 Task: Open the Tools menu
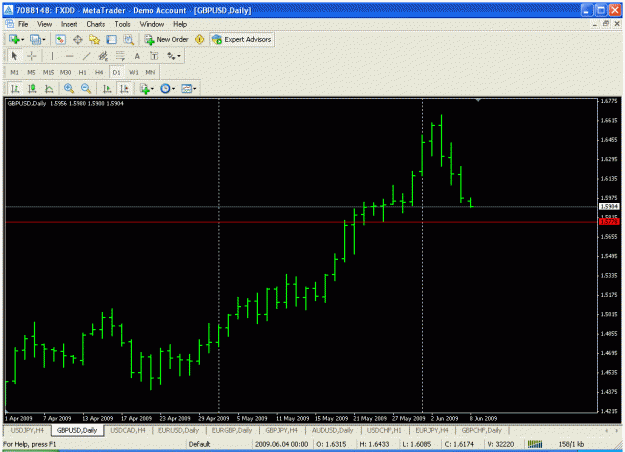click(x=122, y=24)
